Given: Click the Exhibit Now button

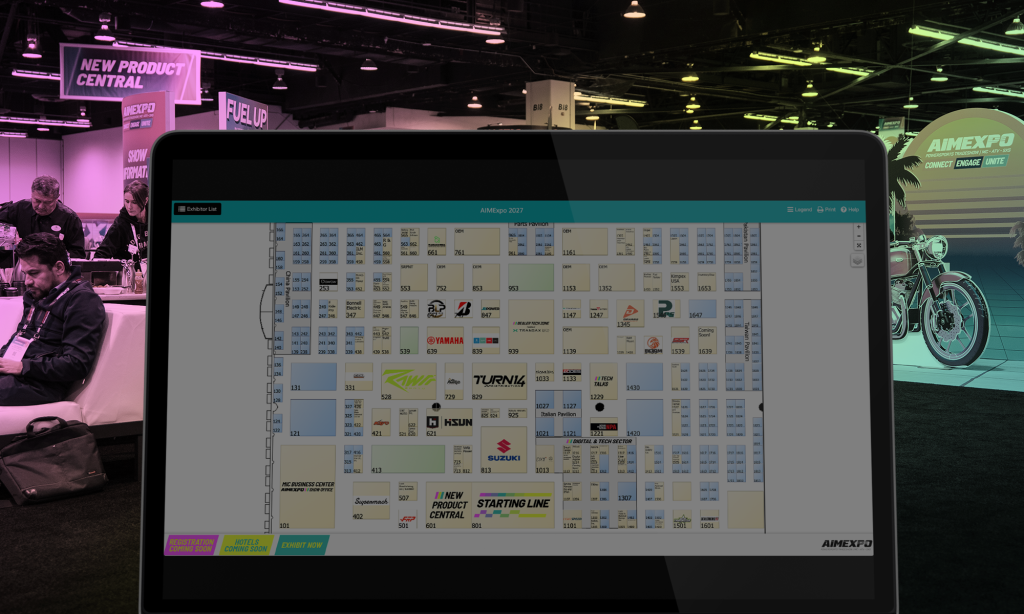Looking at the screenshot, I should click(x=302, y=545).
